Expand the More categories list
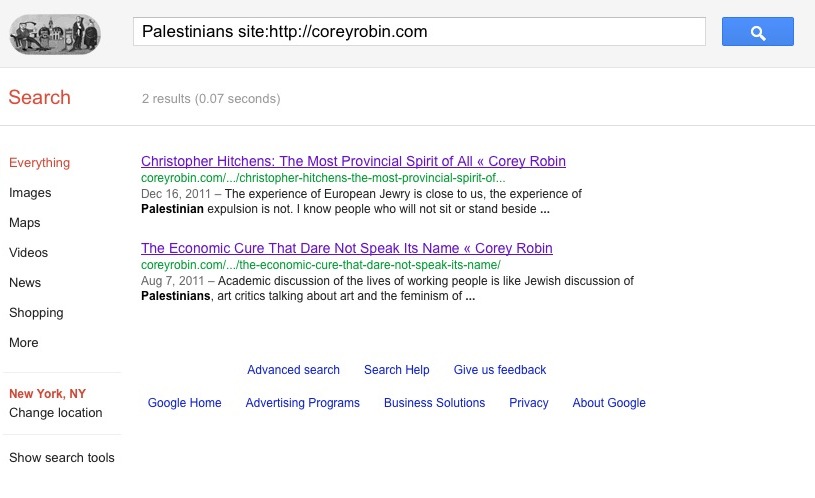The height and width of the screenshot is (498, 815). (23, 343)
